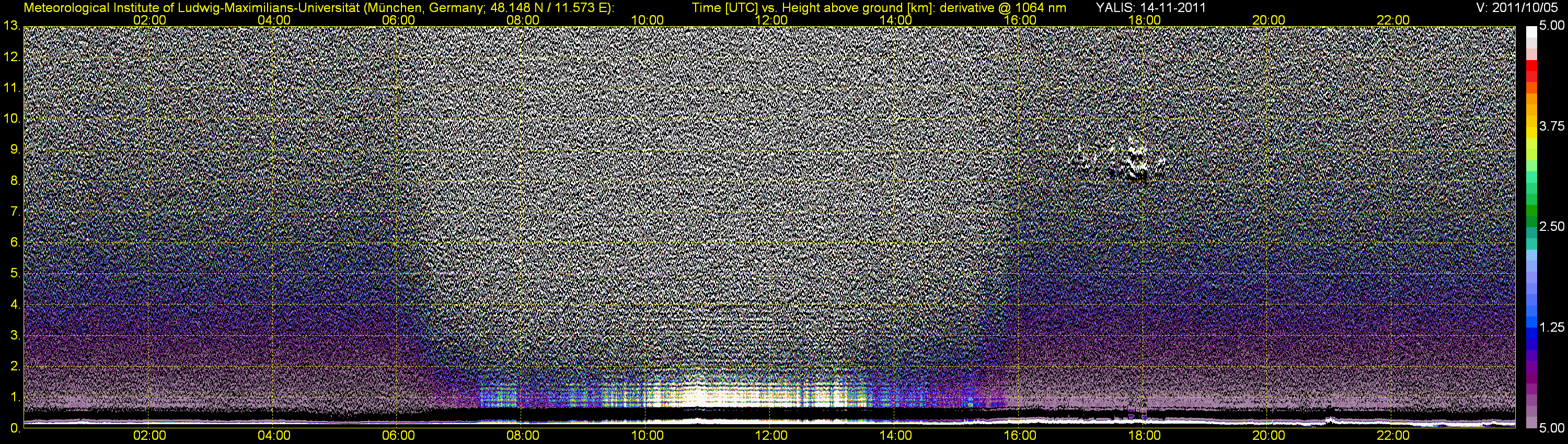The width and height of the screenshot is (1568, 444).
Task: Click the 10:00 label on the bottom time axis
Action: point(647,436)
